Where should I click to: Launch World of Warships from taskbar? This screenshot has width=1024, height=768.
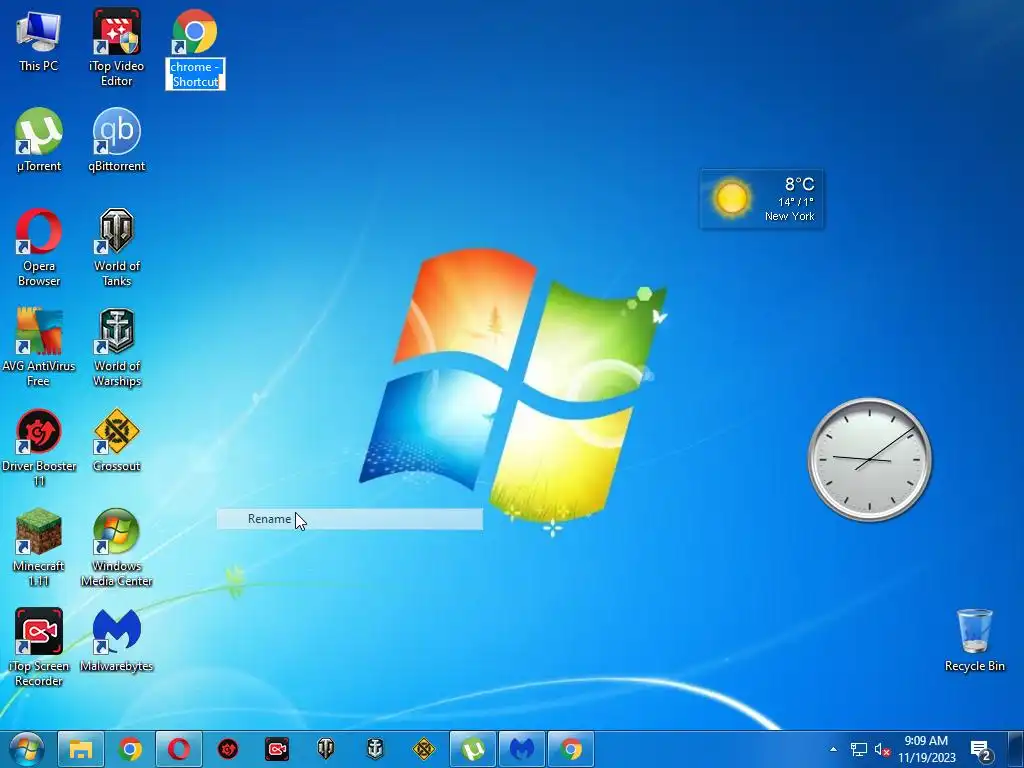click(375, 749)
